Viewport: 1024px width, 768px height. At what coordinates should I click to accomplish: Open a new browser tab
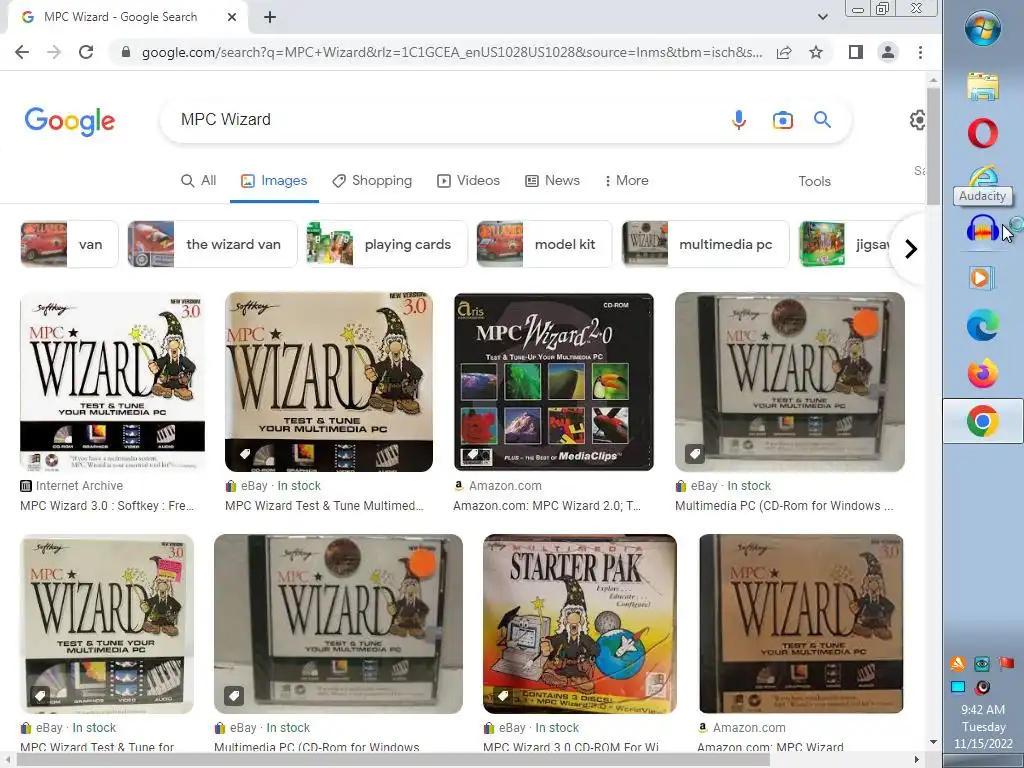(270, 17)
